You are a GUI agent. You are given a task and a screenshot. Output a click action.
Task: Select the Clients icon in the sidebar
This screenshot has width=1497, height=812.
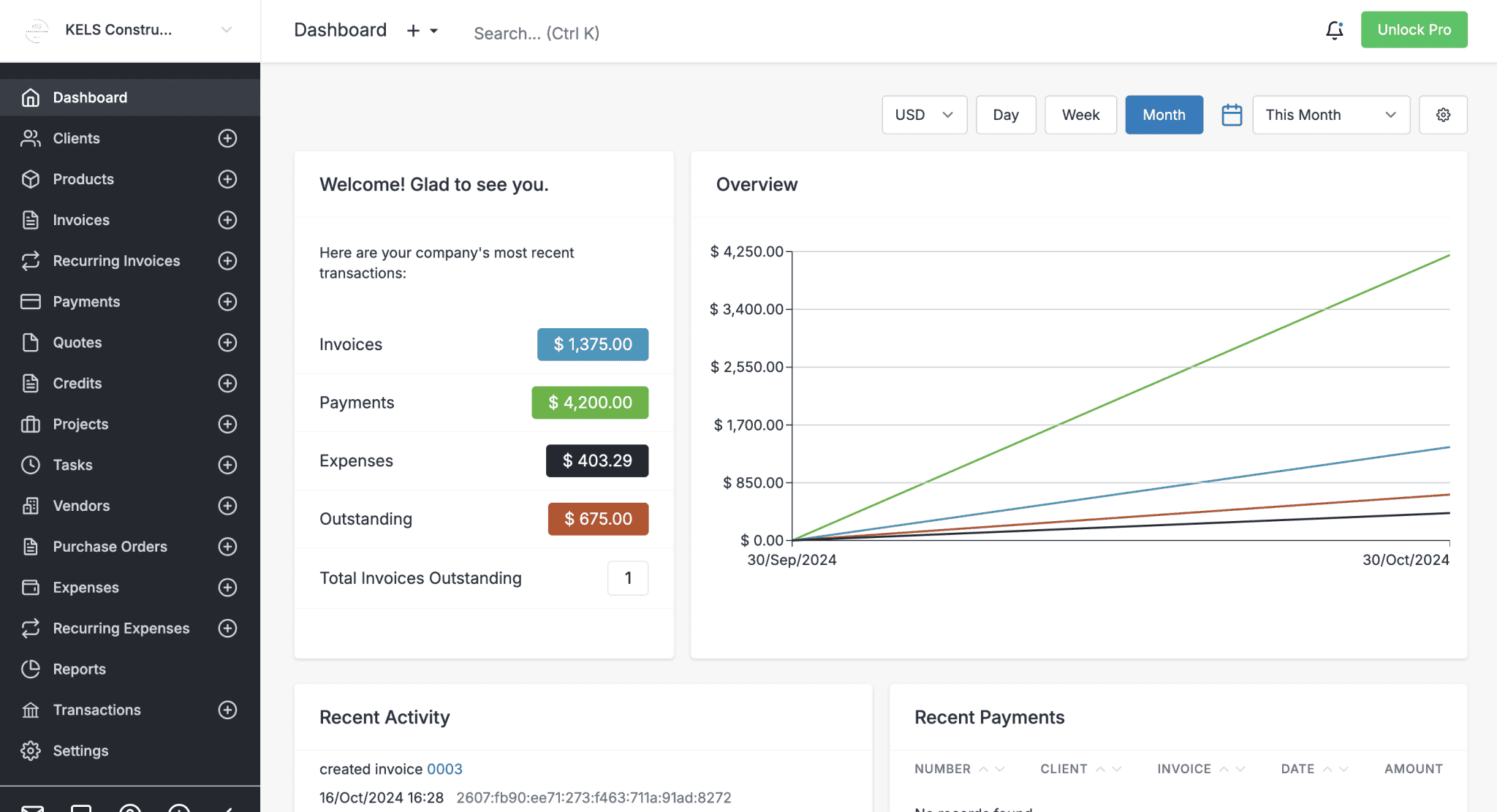[x=30, y=138]
